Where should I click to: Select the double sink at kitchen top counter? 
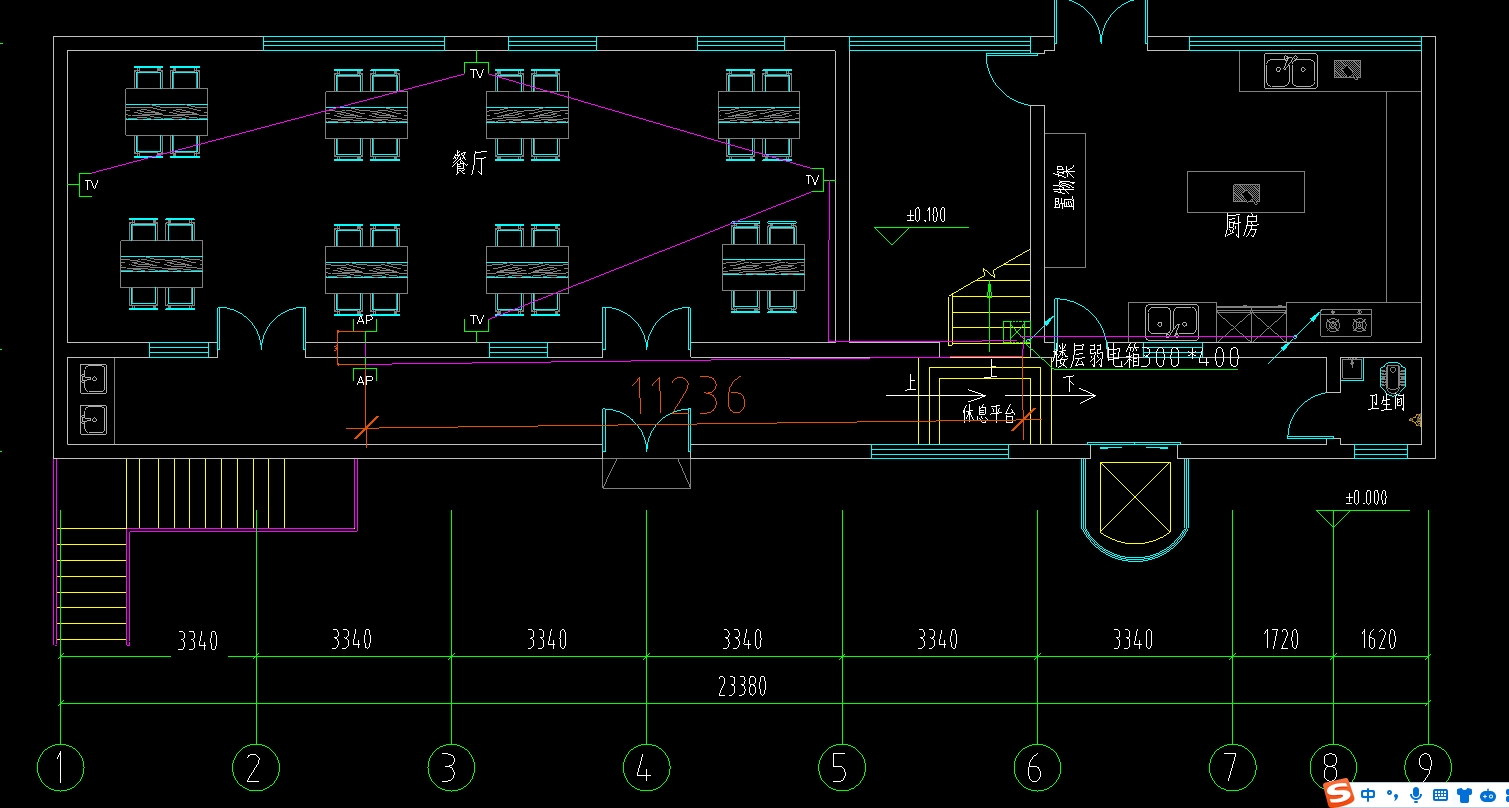click(1290, 72)
